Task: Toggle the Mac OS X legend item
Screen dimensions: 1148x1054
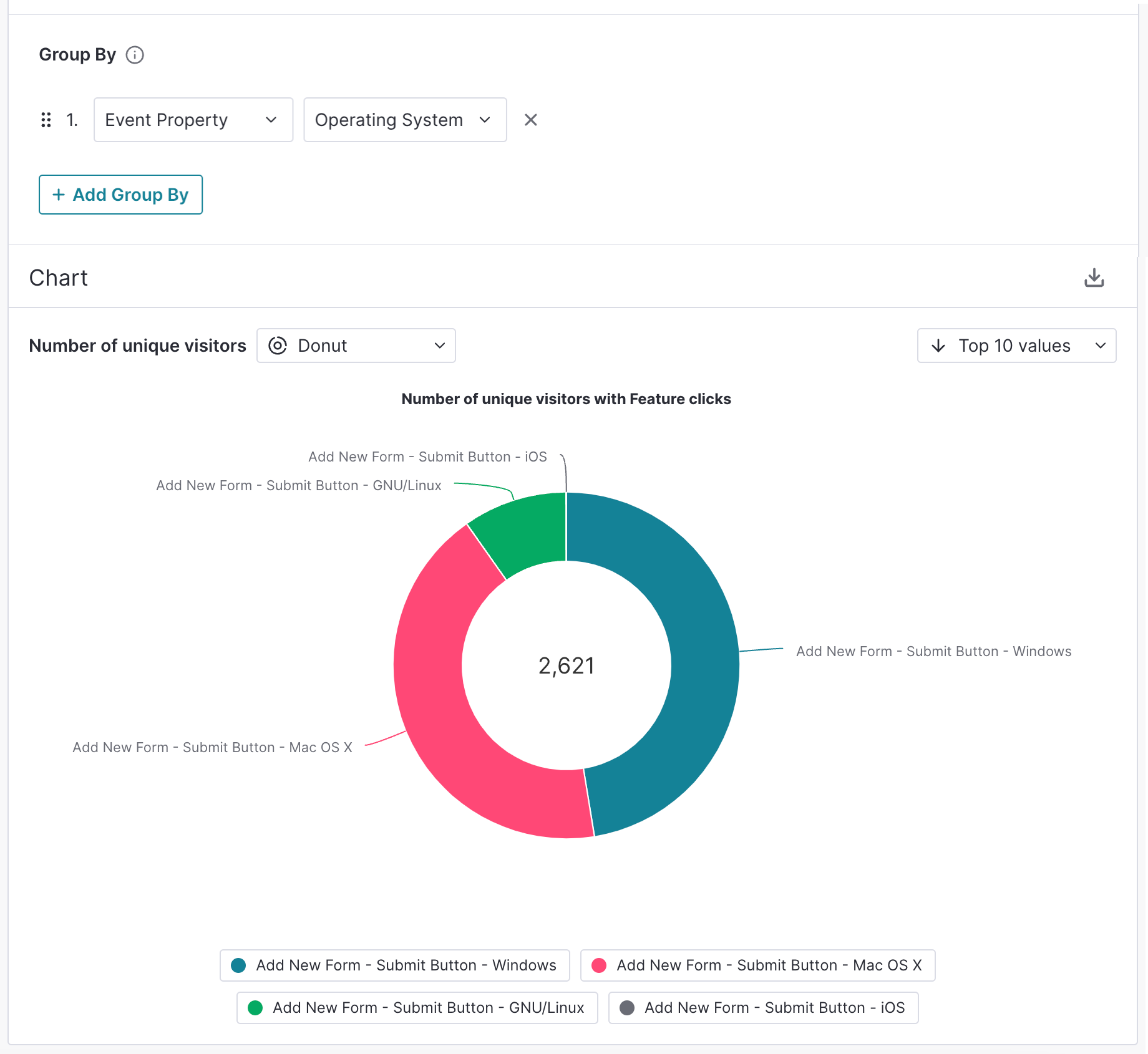Action: click(x=757, y=965)
